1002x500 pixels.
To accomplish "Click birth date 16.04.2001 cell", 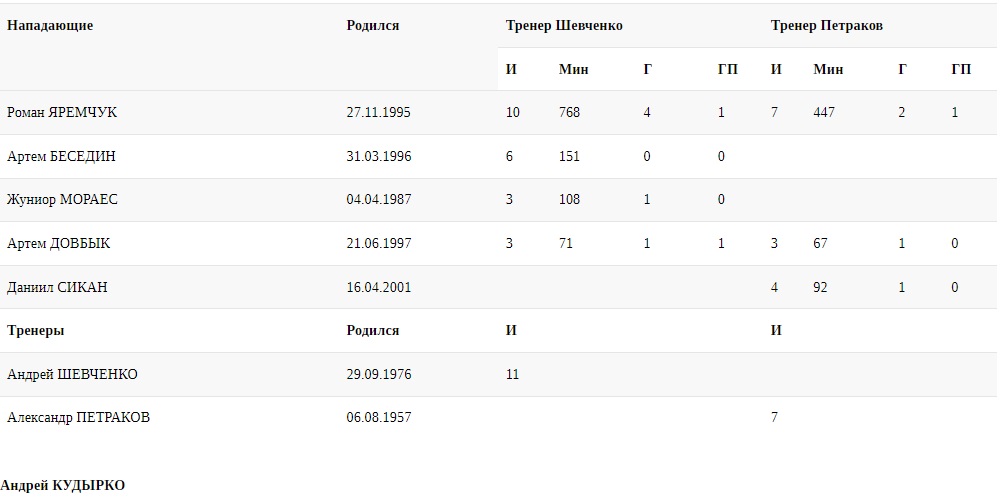I will [378, 288].
